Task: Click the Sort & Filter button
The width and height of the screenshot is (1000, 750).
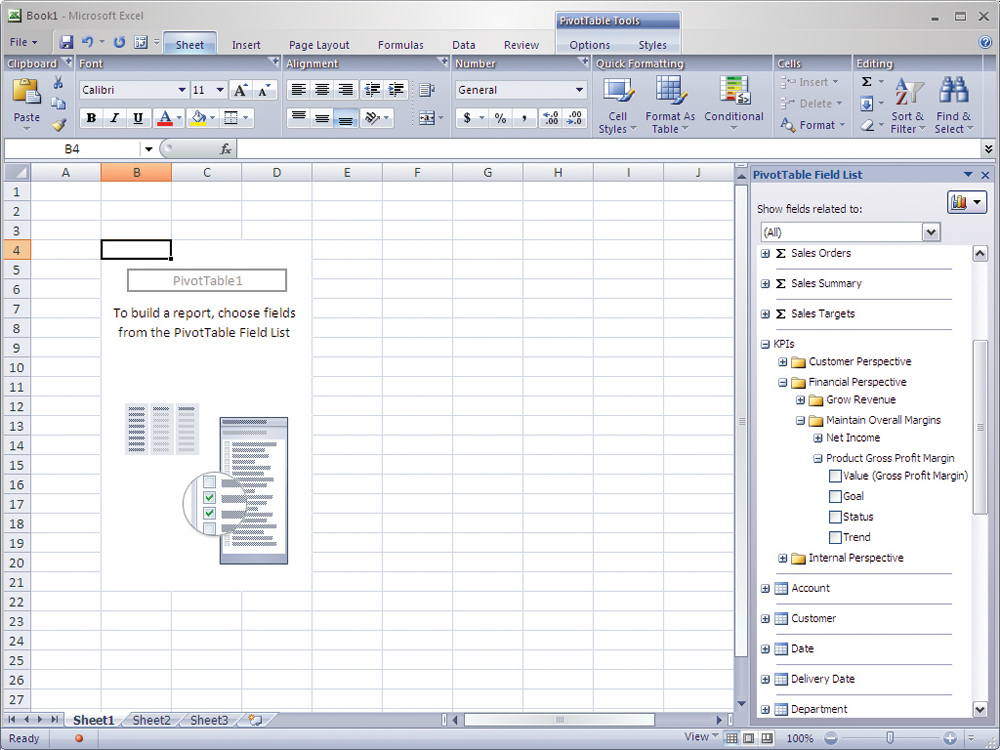Action: (x=908, y=105)
